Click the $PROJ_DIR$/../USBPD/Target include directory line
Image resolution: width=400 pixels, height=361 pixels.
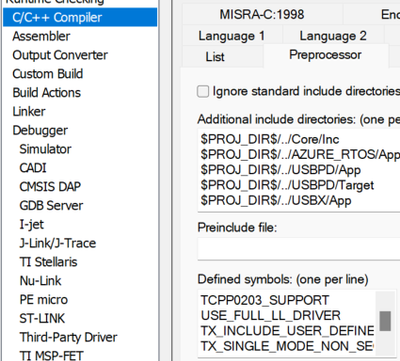coord(287,185)
